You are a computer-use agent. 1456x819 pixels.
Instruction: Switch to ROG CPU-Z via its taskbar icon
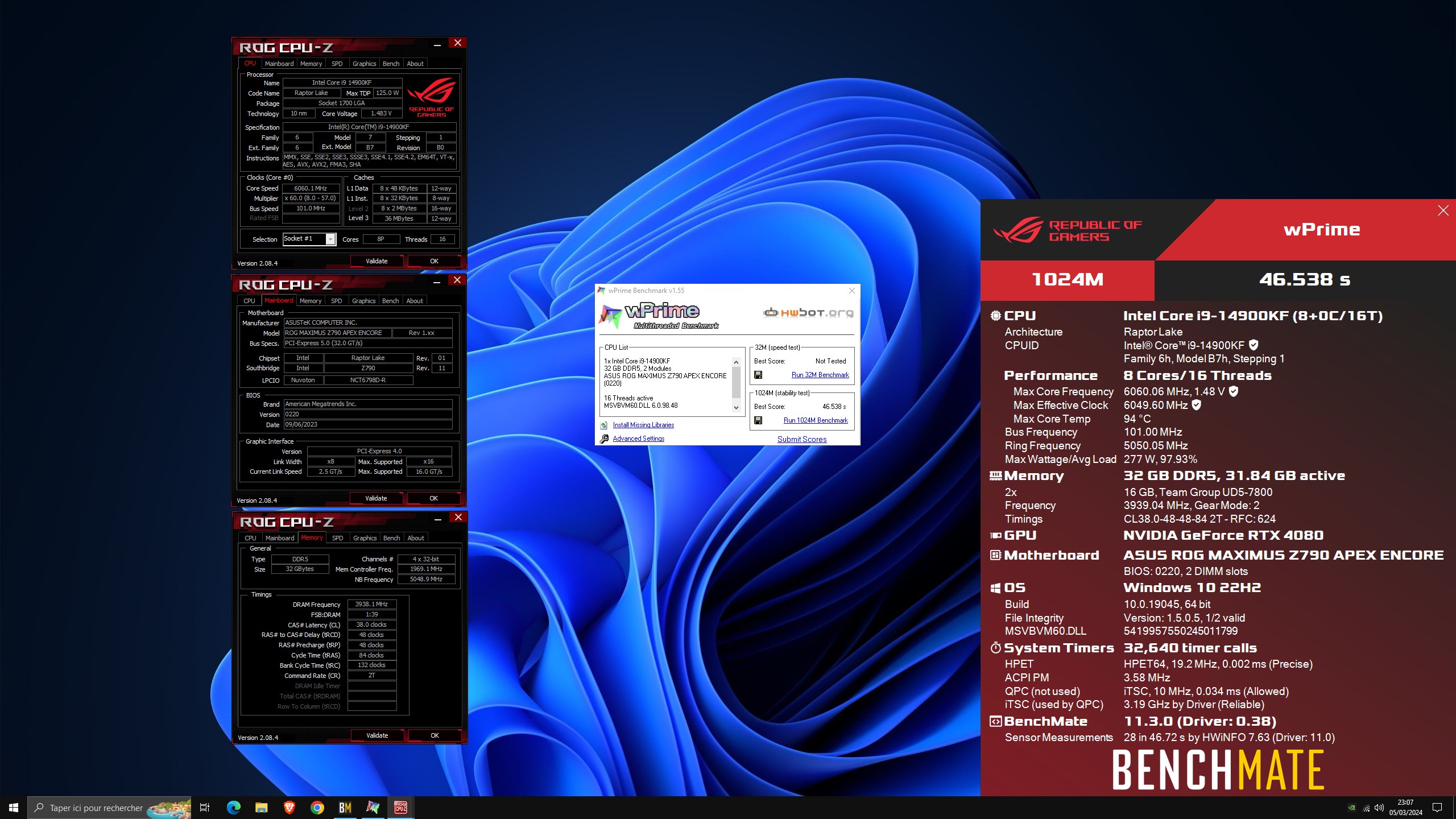tap(400, 808)
